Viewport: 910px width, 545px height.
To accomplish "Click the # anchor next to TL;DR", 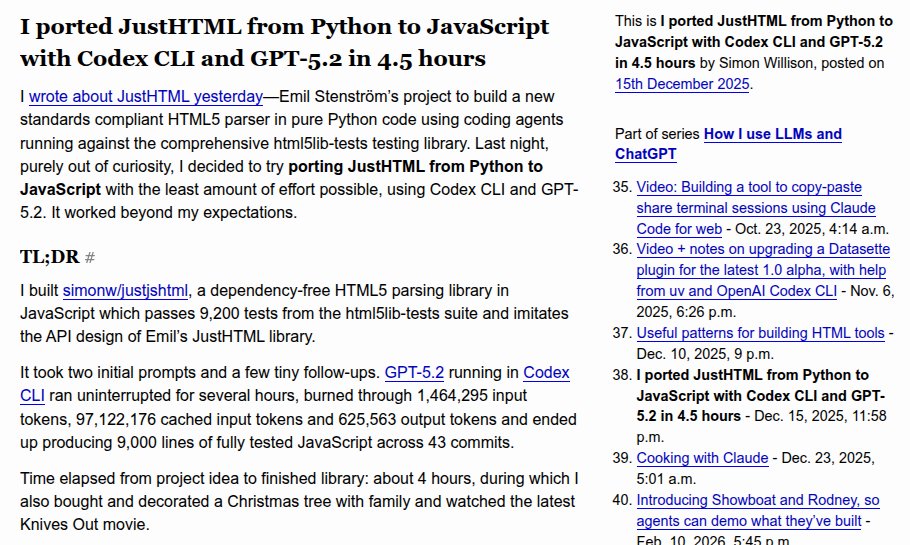I will coord(89,257).
